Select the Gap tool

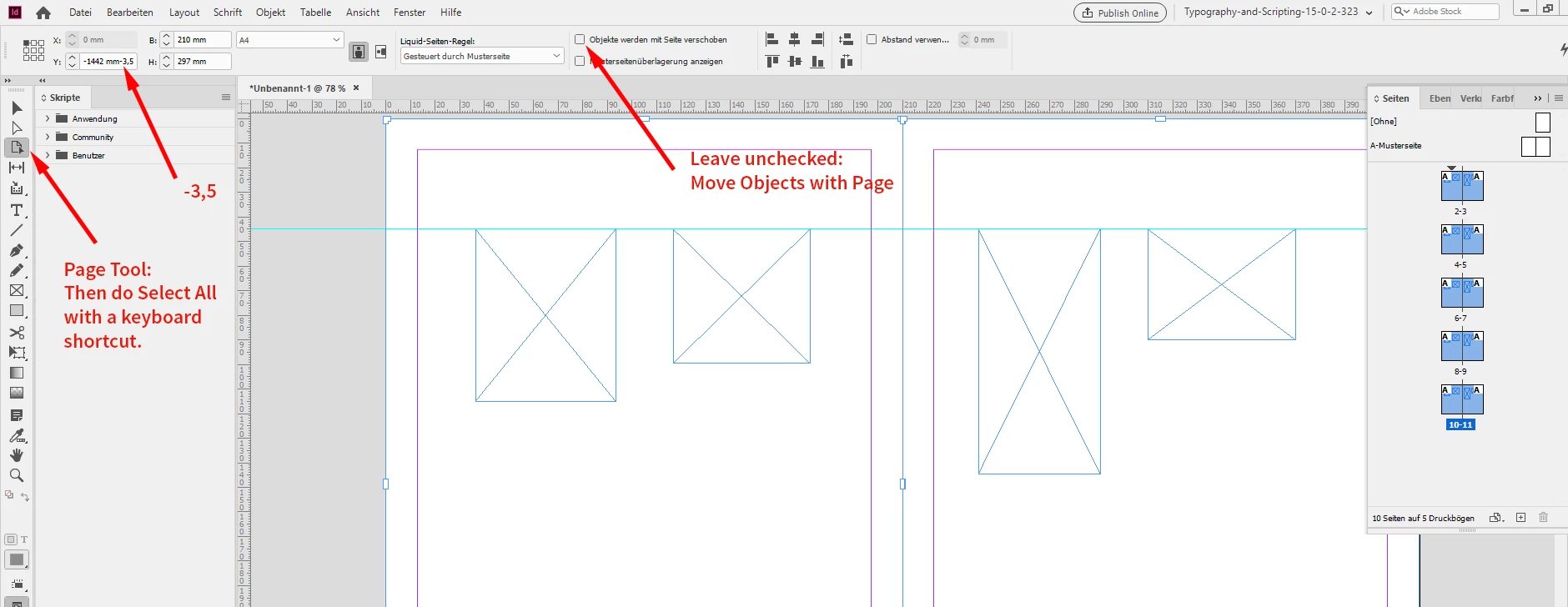pos(17,168)
